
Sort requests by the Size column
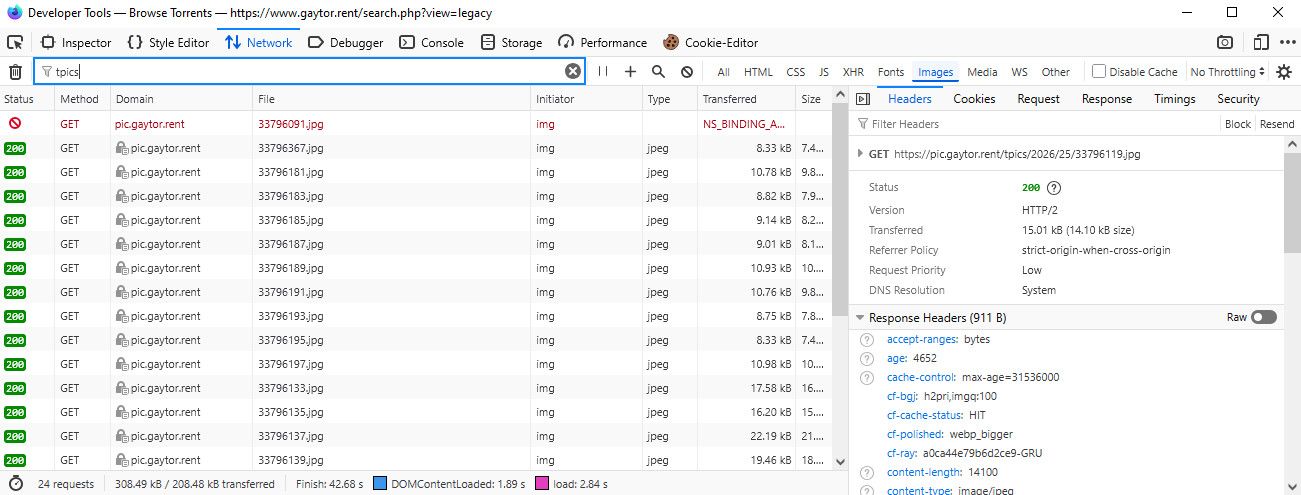(x=813, y=99)
